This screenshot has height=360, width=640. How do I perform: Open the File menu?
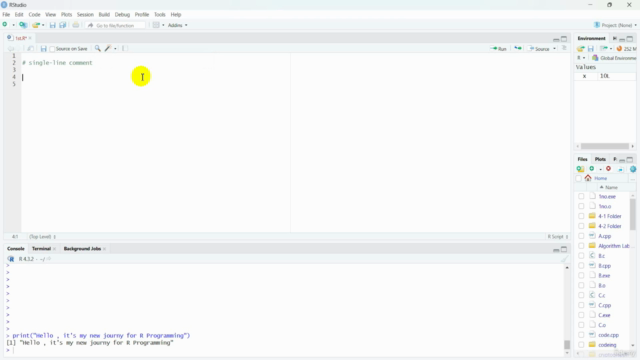[x=6, y=15]
